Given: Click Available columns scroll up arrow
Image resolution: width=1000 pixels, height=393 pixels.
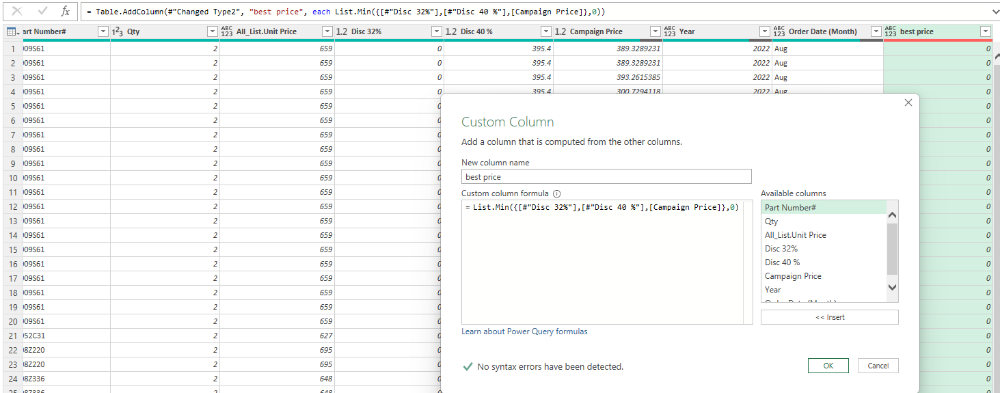Looking at the screenshot, I should pos(892,216).
